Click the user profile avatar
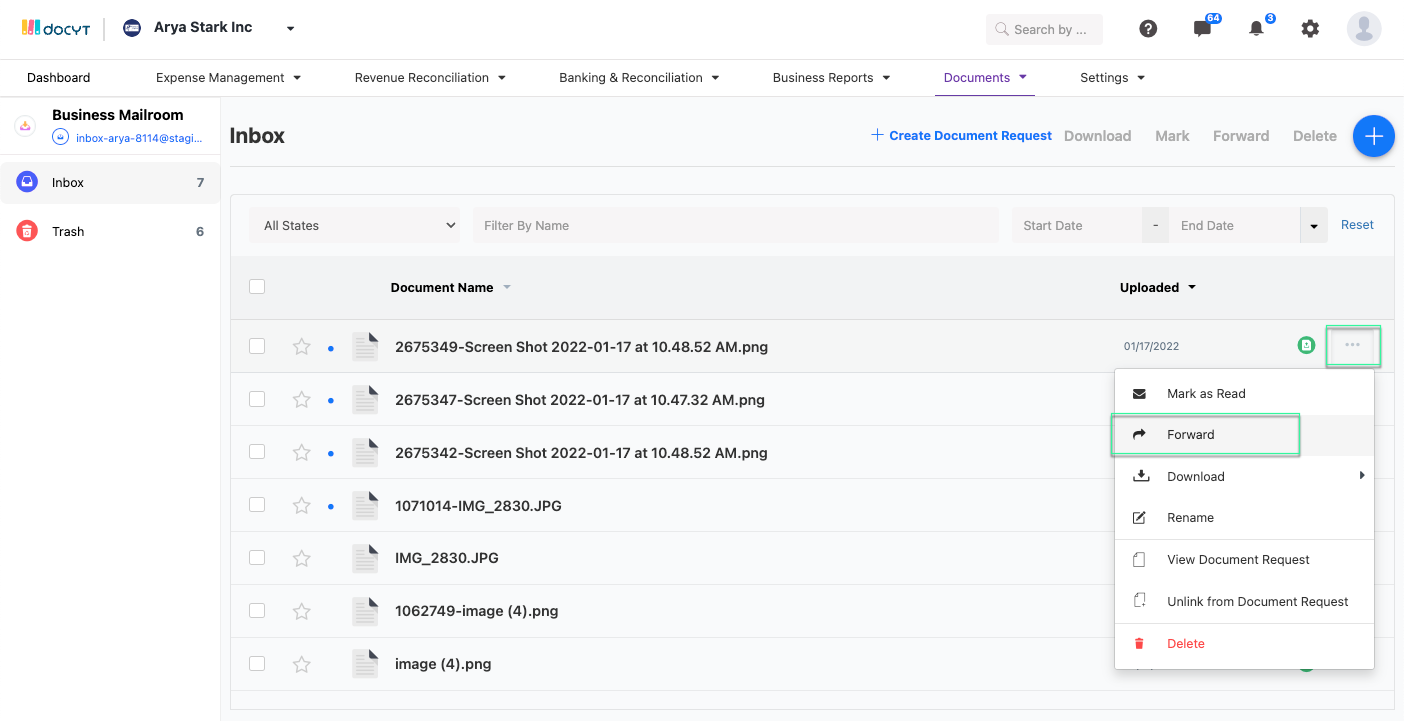 [1363, 29]
